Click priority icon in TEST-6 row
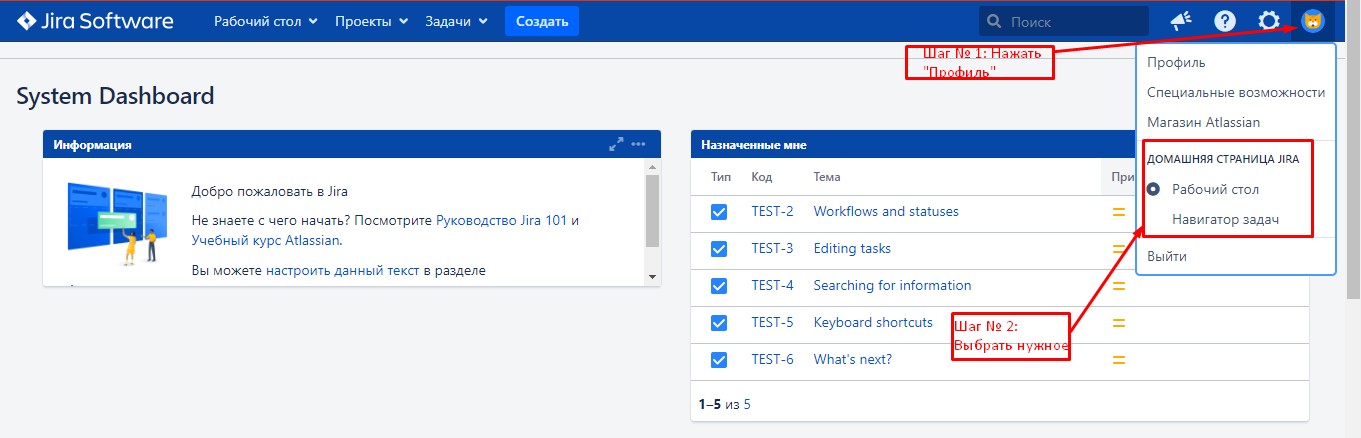Image resolution: width=1361 pixels, height=438 pixels. (1119, 360)
